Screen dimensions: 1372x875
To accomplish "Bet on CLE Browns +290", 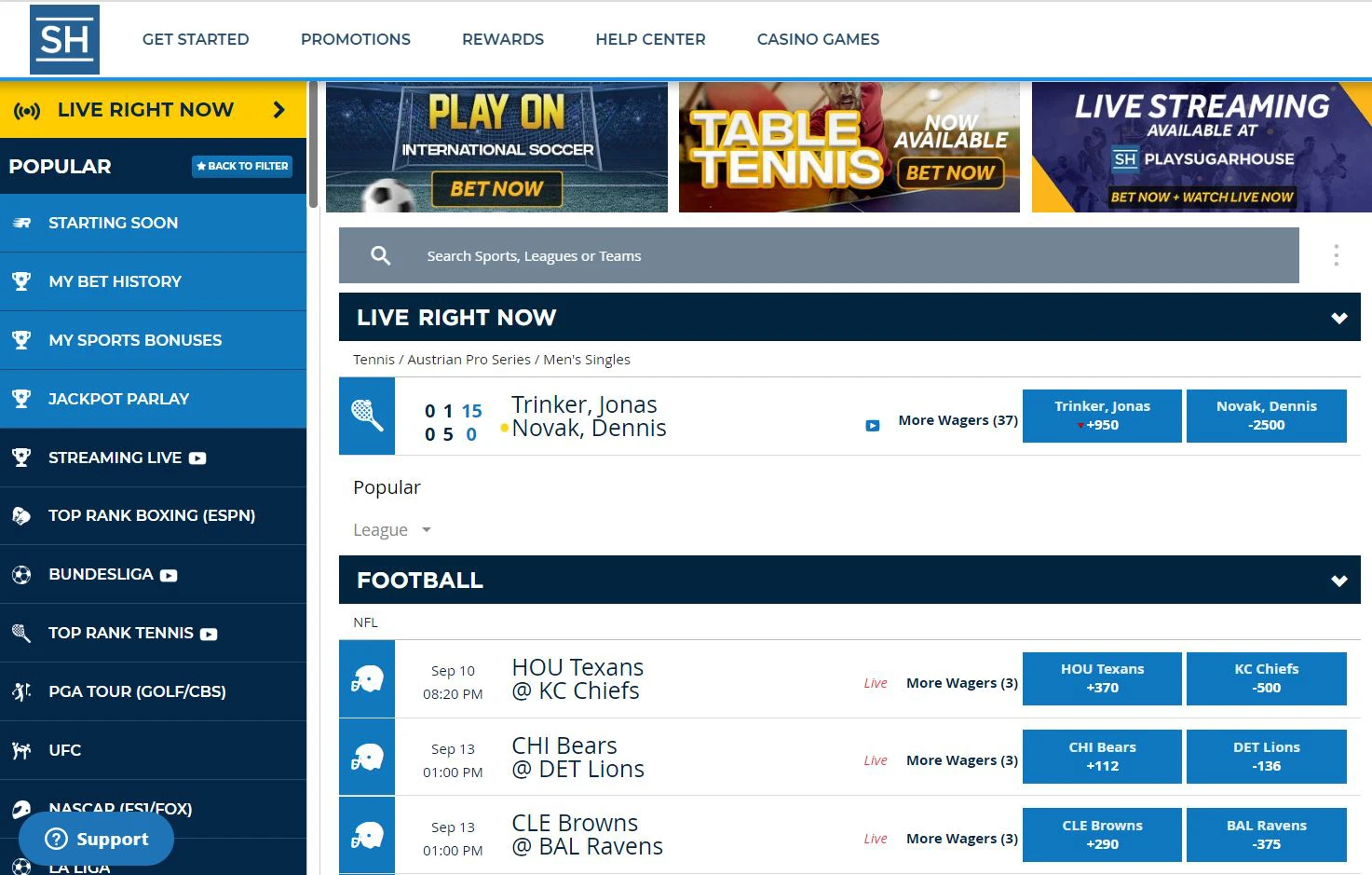I will (1102, 835).
